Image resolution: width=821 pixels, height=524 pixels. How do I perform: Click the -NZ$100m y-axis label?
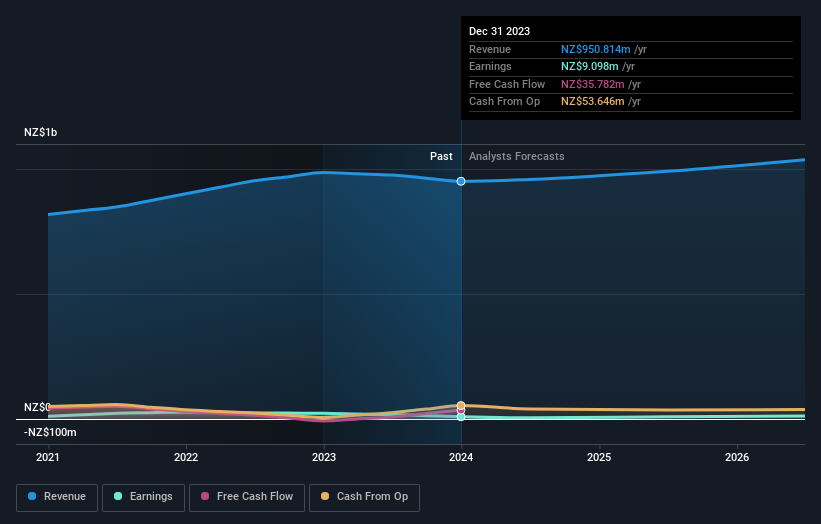coord(50,432)
